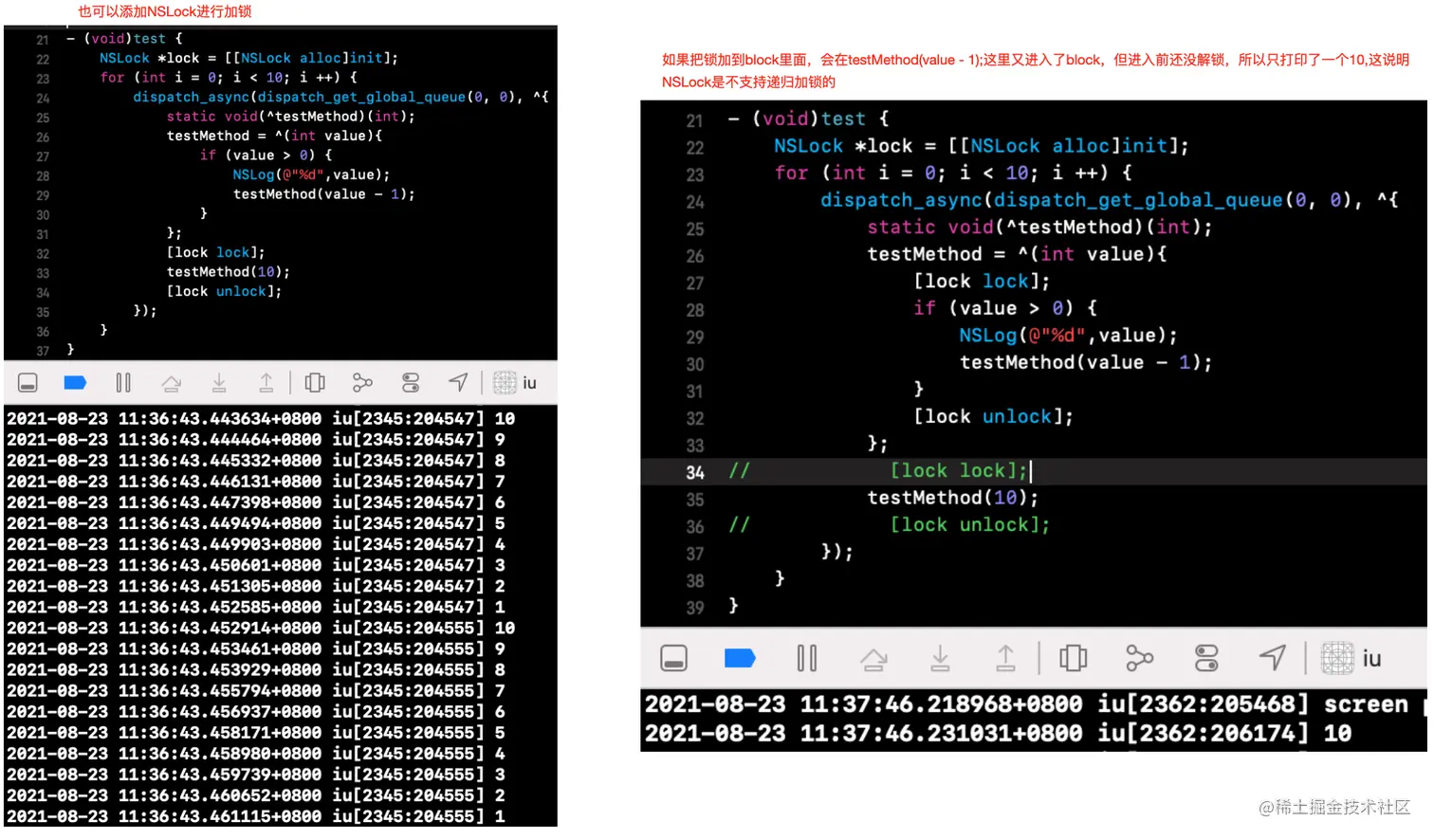Click log line 11:37:46.231031 in right console
1434x840 pixels.
click(999, 733)
